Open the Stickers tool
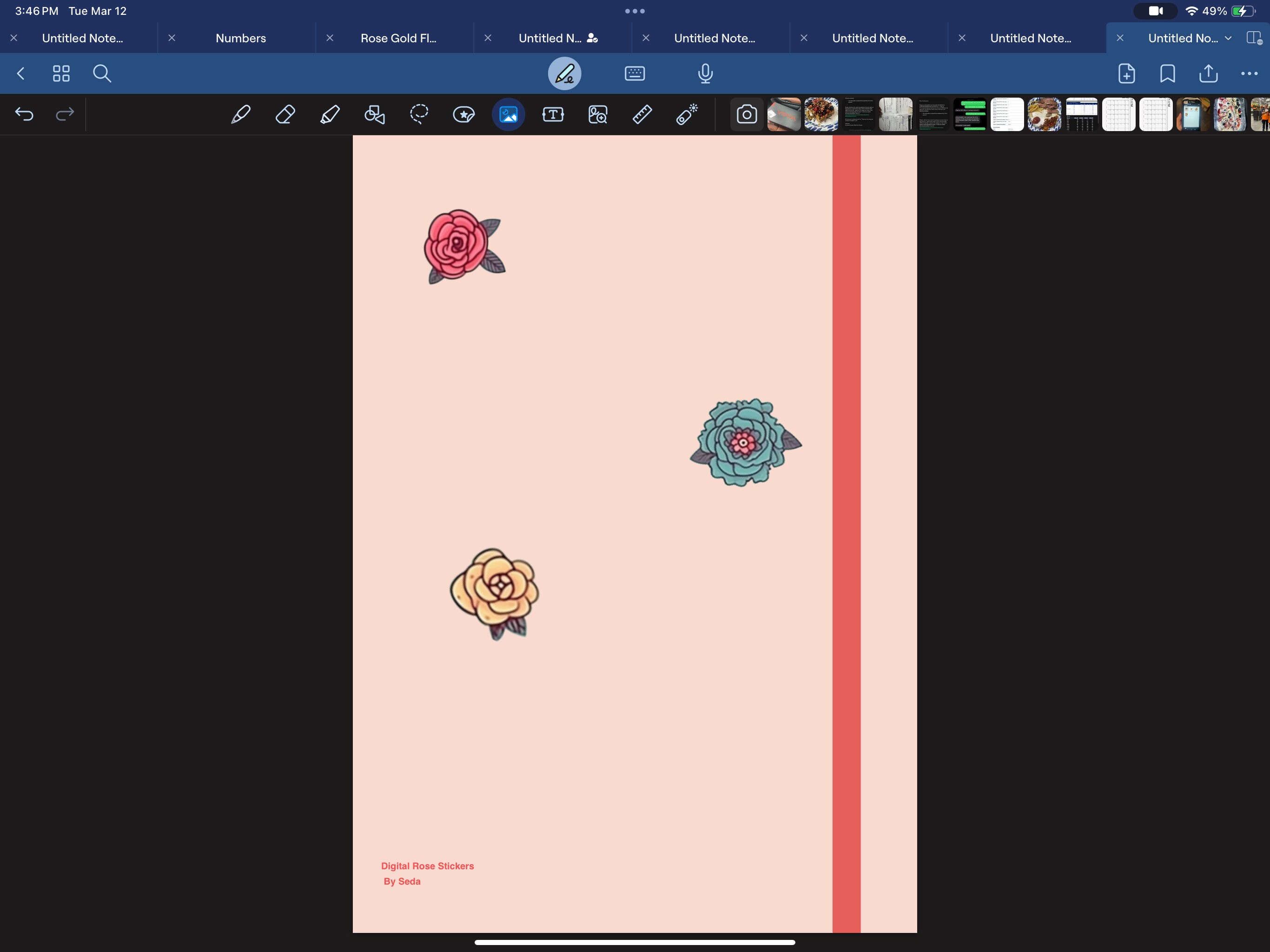 point(464,114)
